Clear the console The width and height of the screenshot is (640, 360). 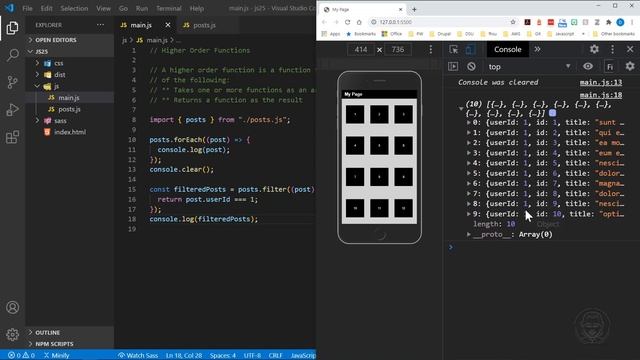point(471,66)
